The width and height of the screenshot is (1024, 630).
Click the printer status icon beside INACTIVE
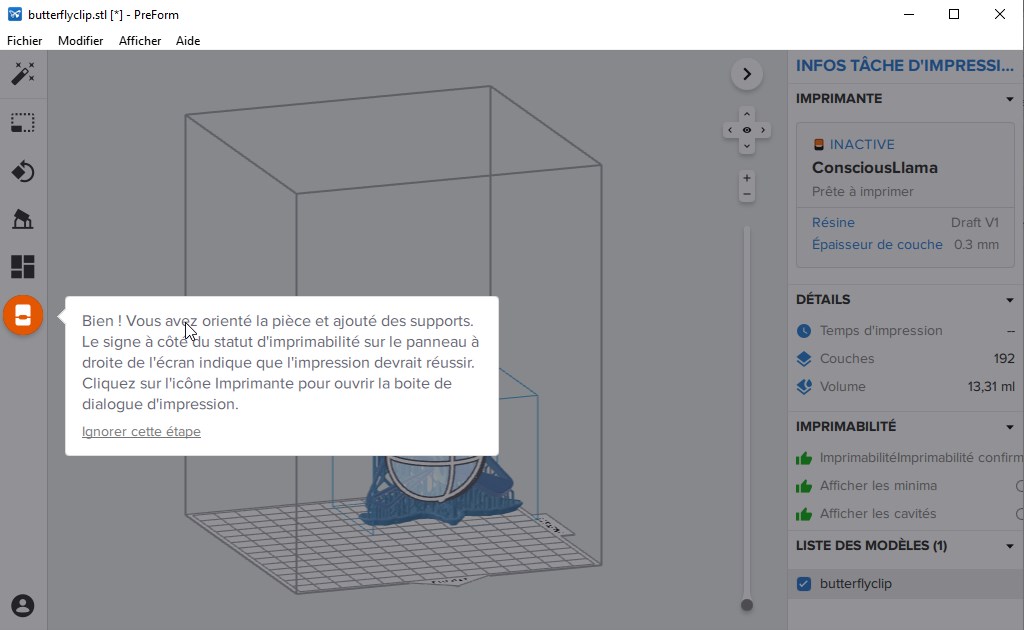[818, 144]
